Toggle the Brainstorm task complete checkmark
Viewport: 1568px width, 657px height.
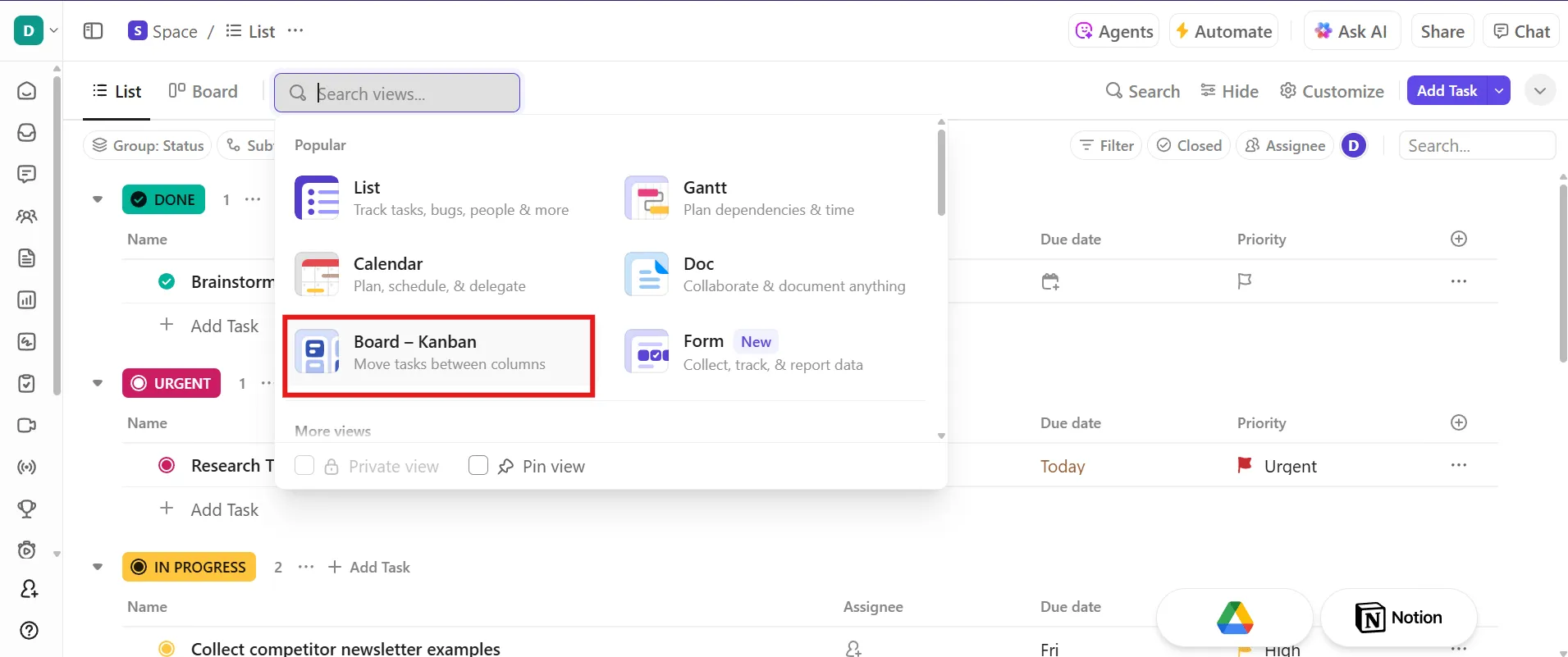[167, 281]
